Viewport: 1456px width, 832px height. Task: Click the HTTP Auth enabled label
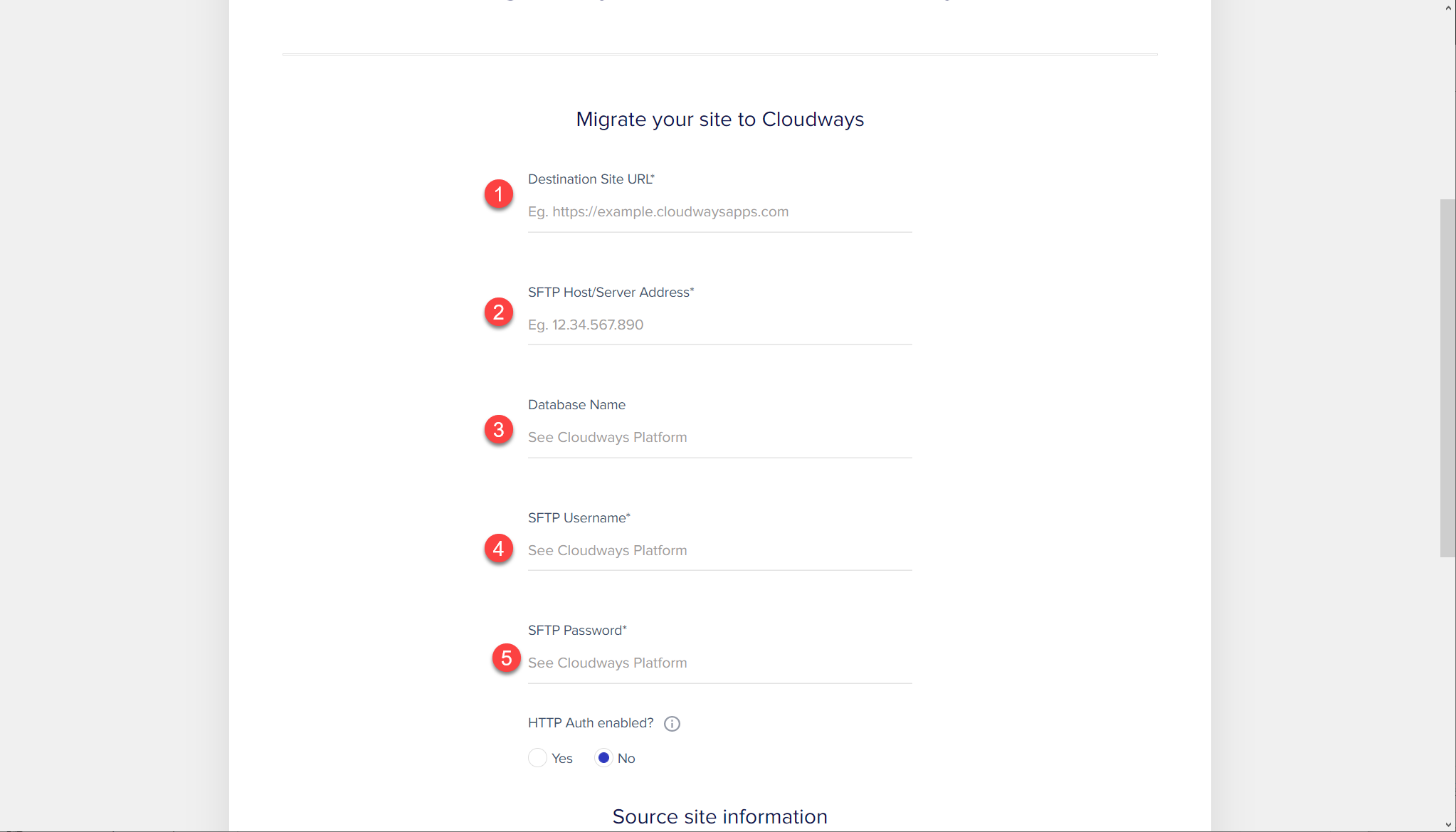tap(590, 723)
